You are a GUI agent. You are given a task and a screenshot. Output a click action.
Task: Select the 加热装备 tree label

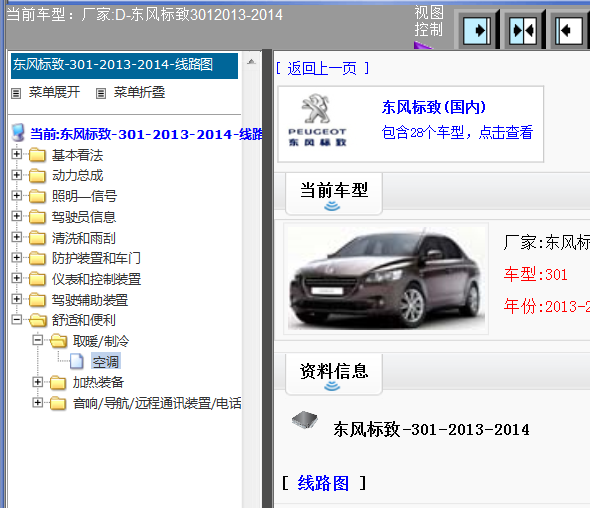(98, 382)
